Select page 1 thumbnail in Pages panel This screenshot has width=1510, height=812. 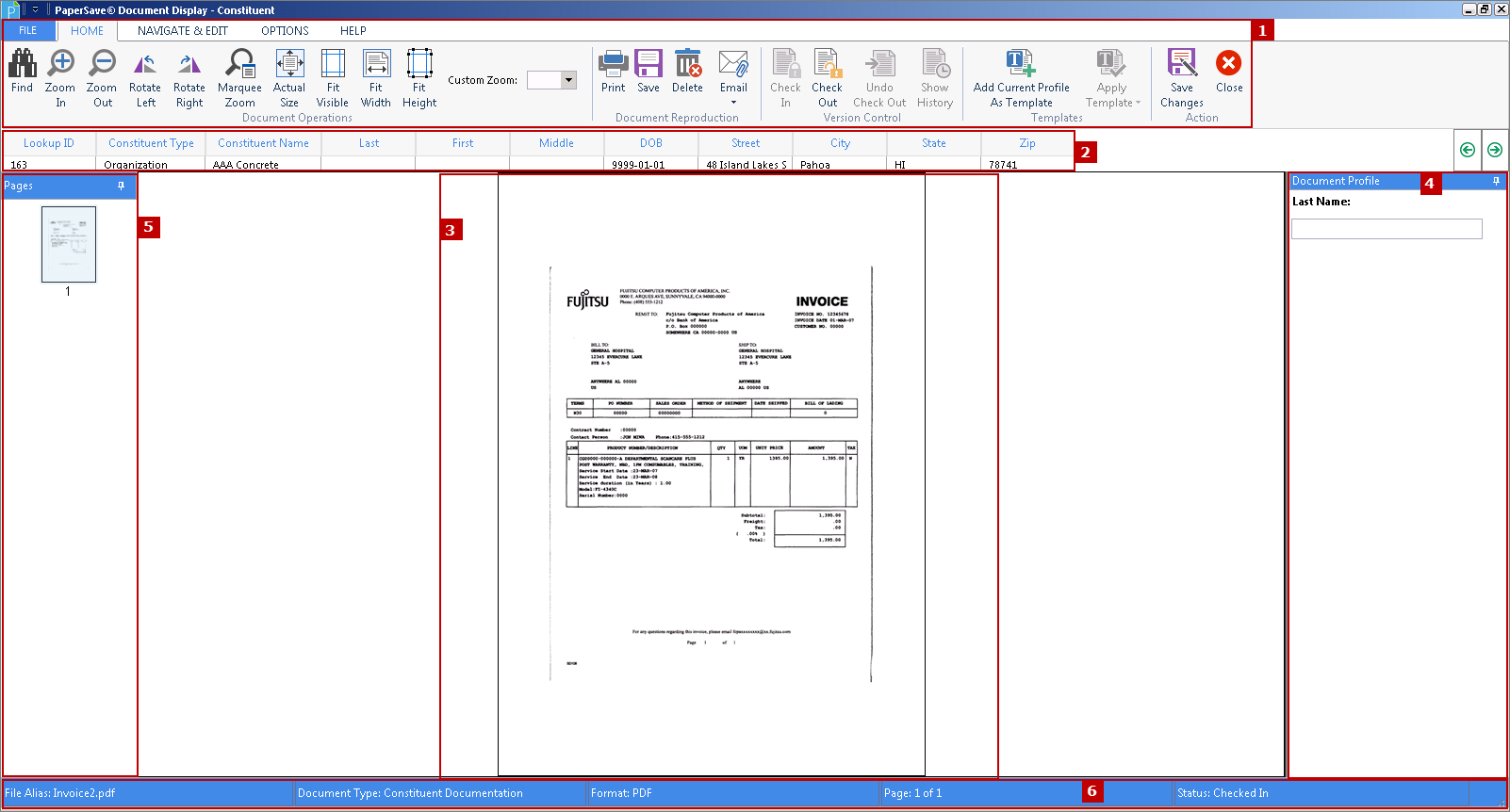tap(69, 244)
